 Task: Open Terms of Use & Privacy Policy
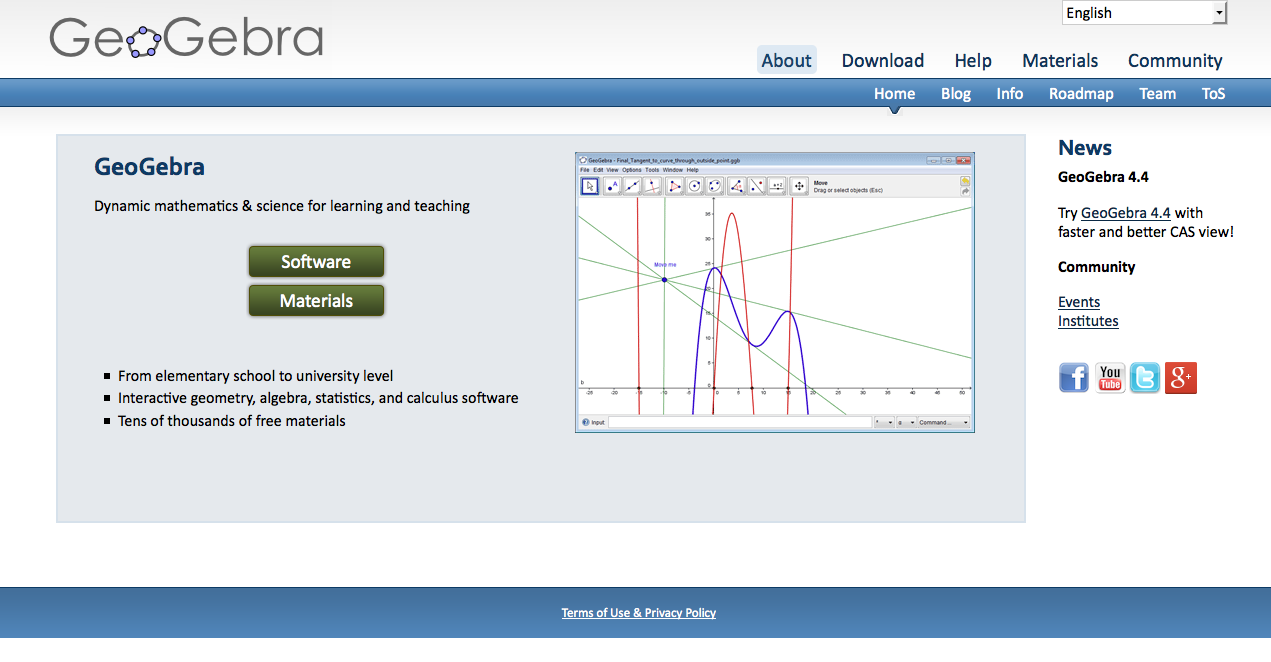(638, 613)
